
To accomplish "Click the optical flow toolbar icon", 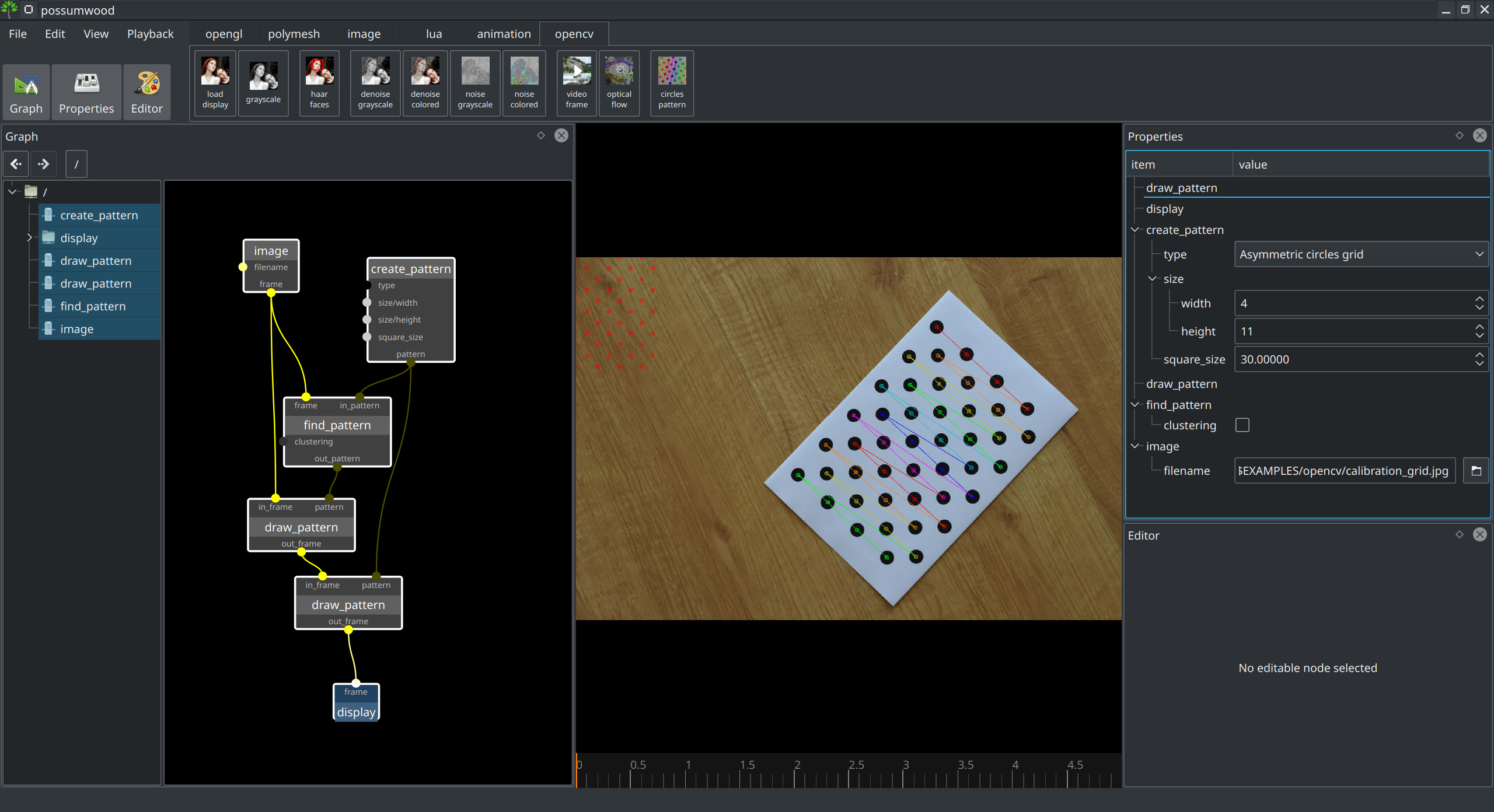I will click(619, 83).
